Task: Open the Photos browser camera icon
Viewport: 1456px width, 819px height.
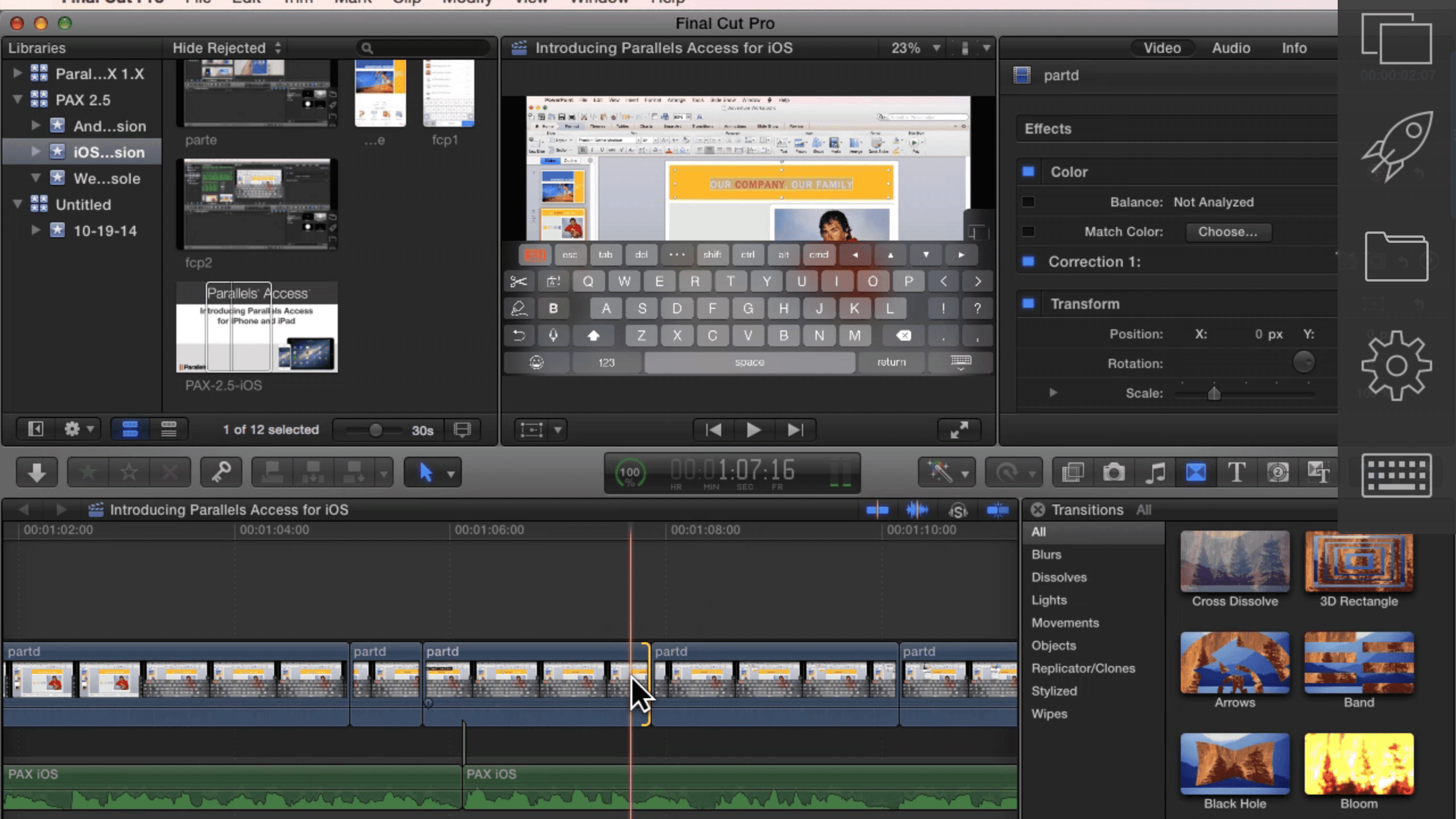Action: tap(1114, 472)
